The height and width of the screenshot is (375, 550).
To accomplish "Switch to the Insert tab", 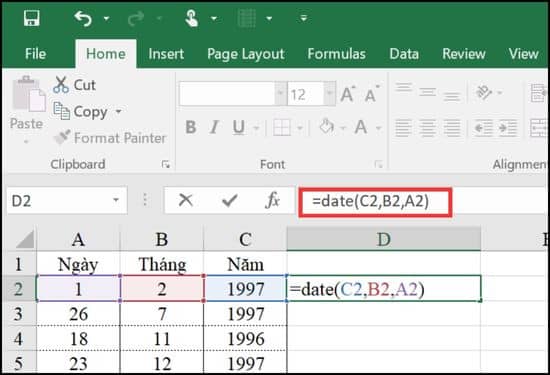I will coord(166,54).
